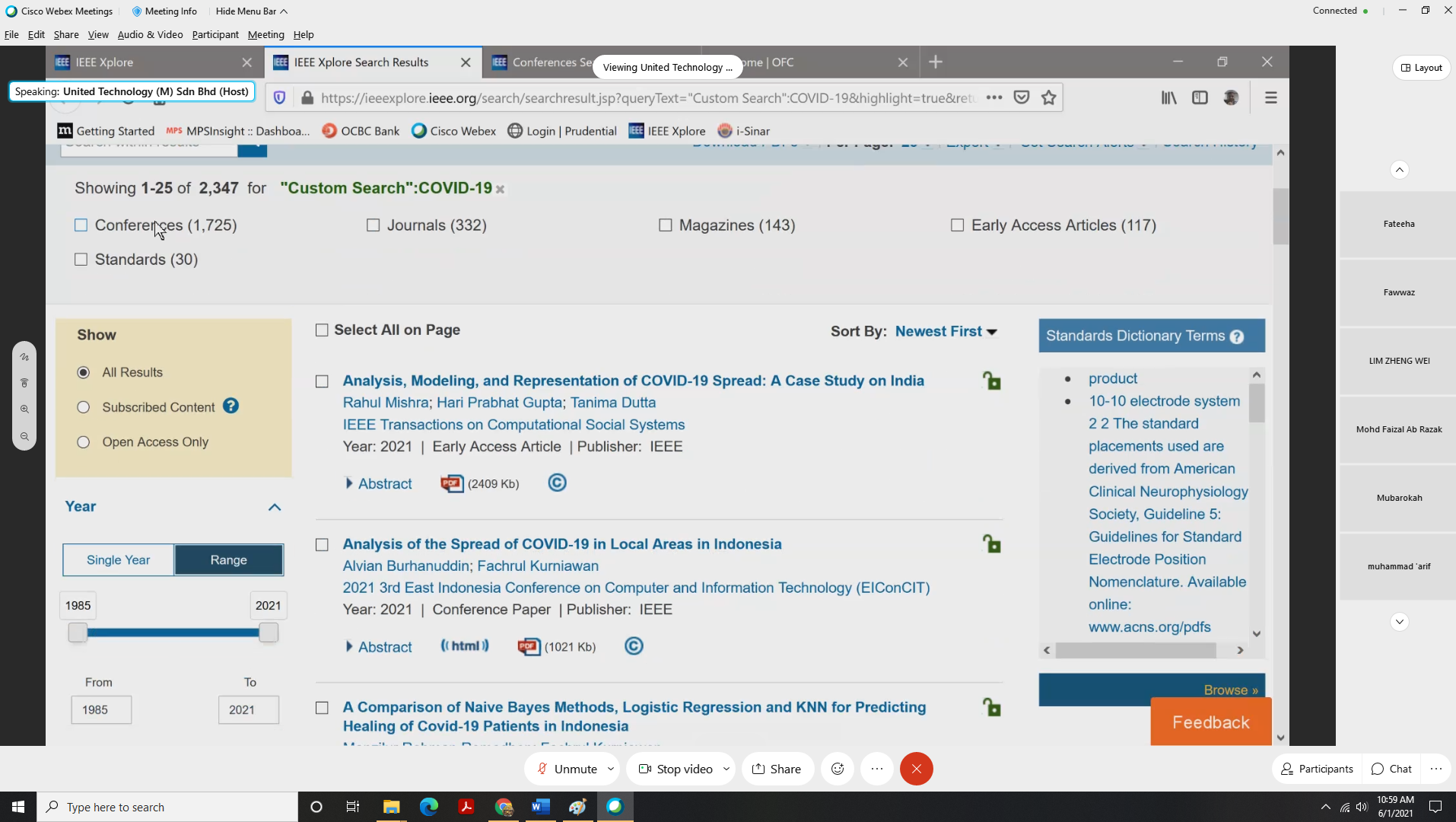
Task: Click Browse link in standards panel
Action: pos(1230,690)
